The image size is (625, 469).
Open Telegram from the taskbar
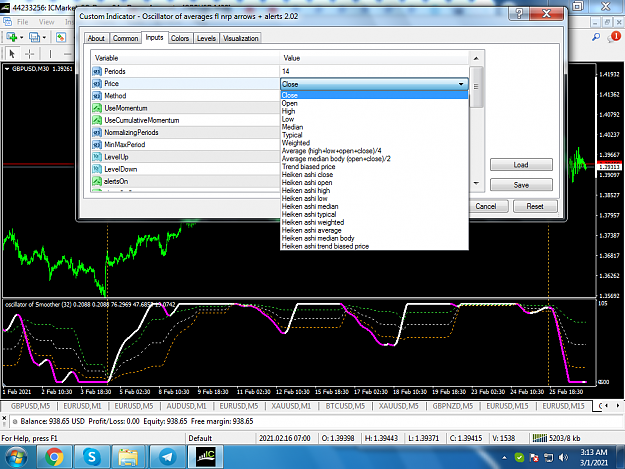click(167, 457)
